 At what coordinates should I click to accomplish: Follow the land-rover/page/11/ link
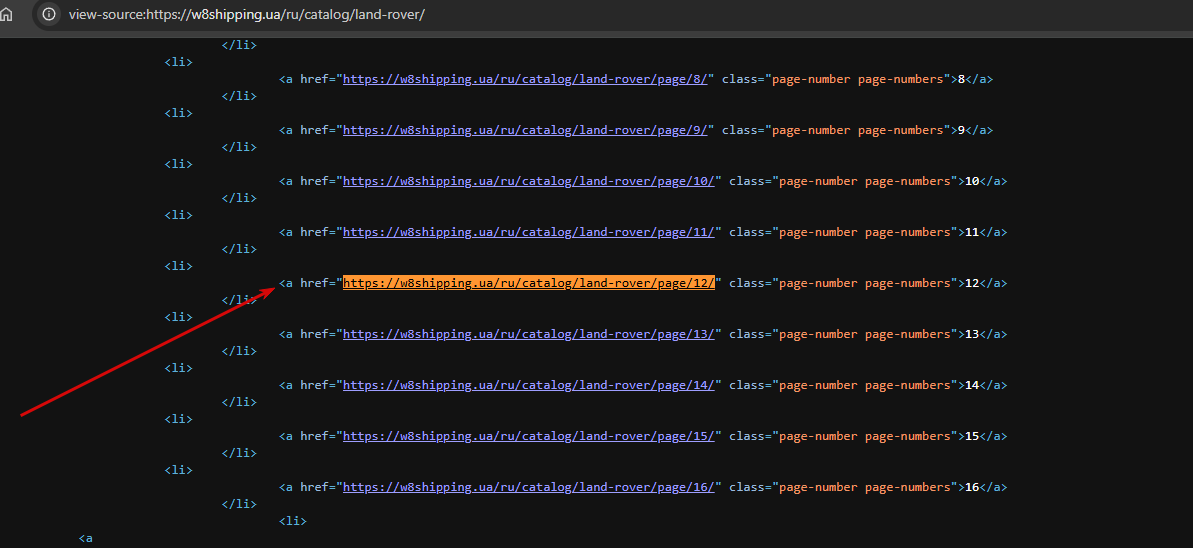click(529, 232)
